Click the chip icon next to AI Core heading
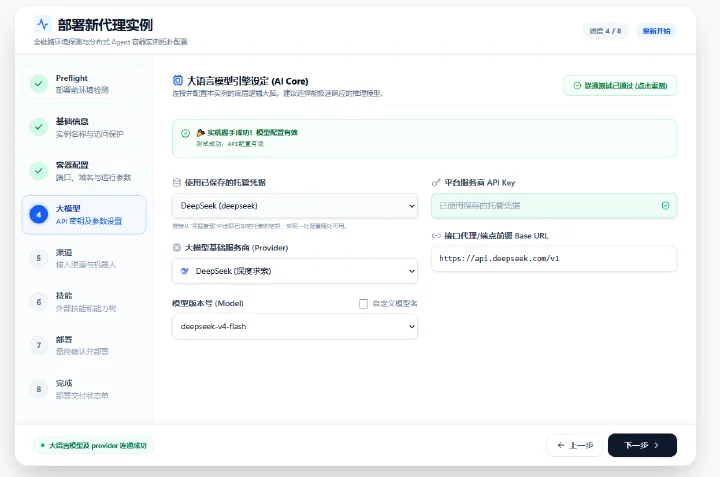Screen dimensions: 720x477 pyautogui.click(x=177, y=80)
